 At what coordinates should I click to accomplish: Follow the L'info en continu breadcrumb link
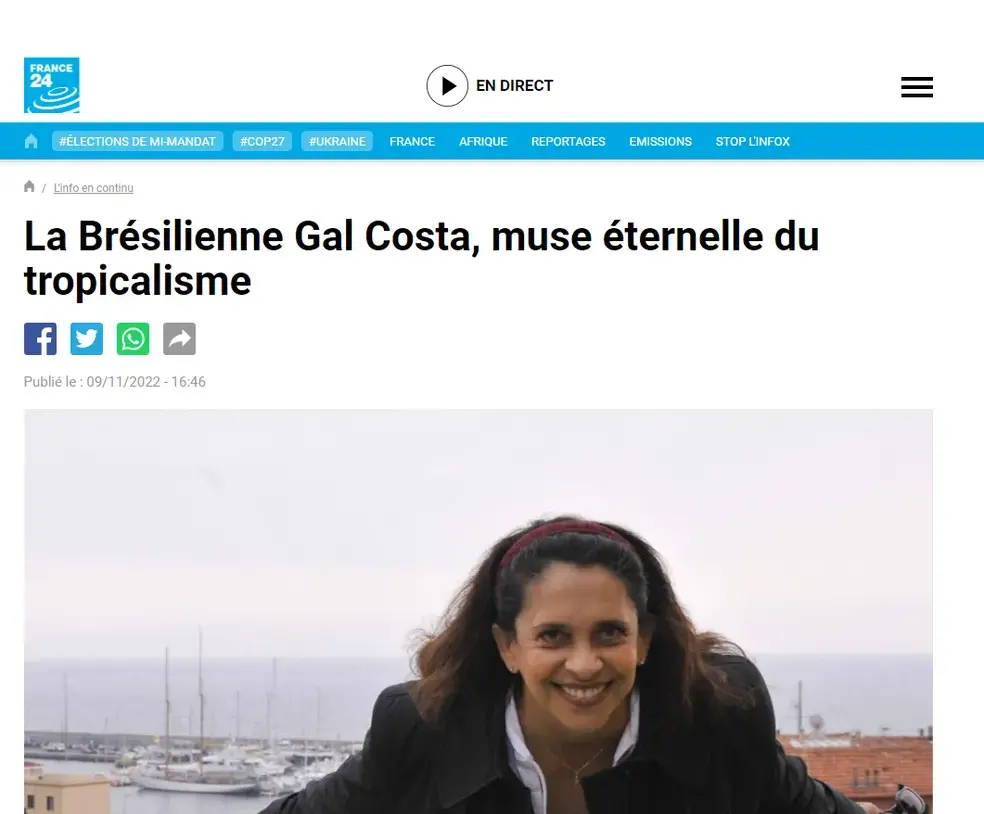tap(94, 188)
